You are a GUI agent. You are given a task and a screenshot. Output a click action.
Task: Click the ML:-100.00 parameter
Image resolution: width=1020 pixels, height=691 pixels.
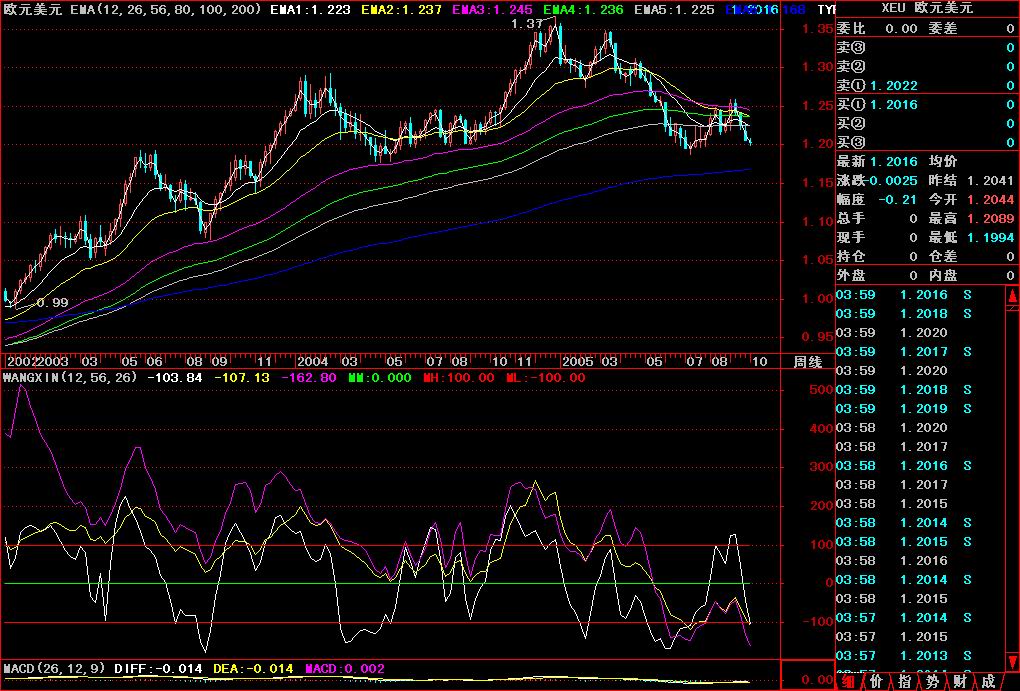tap(545, 377)
